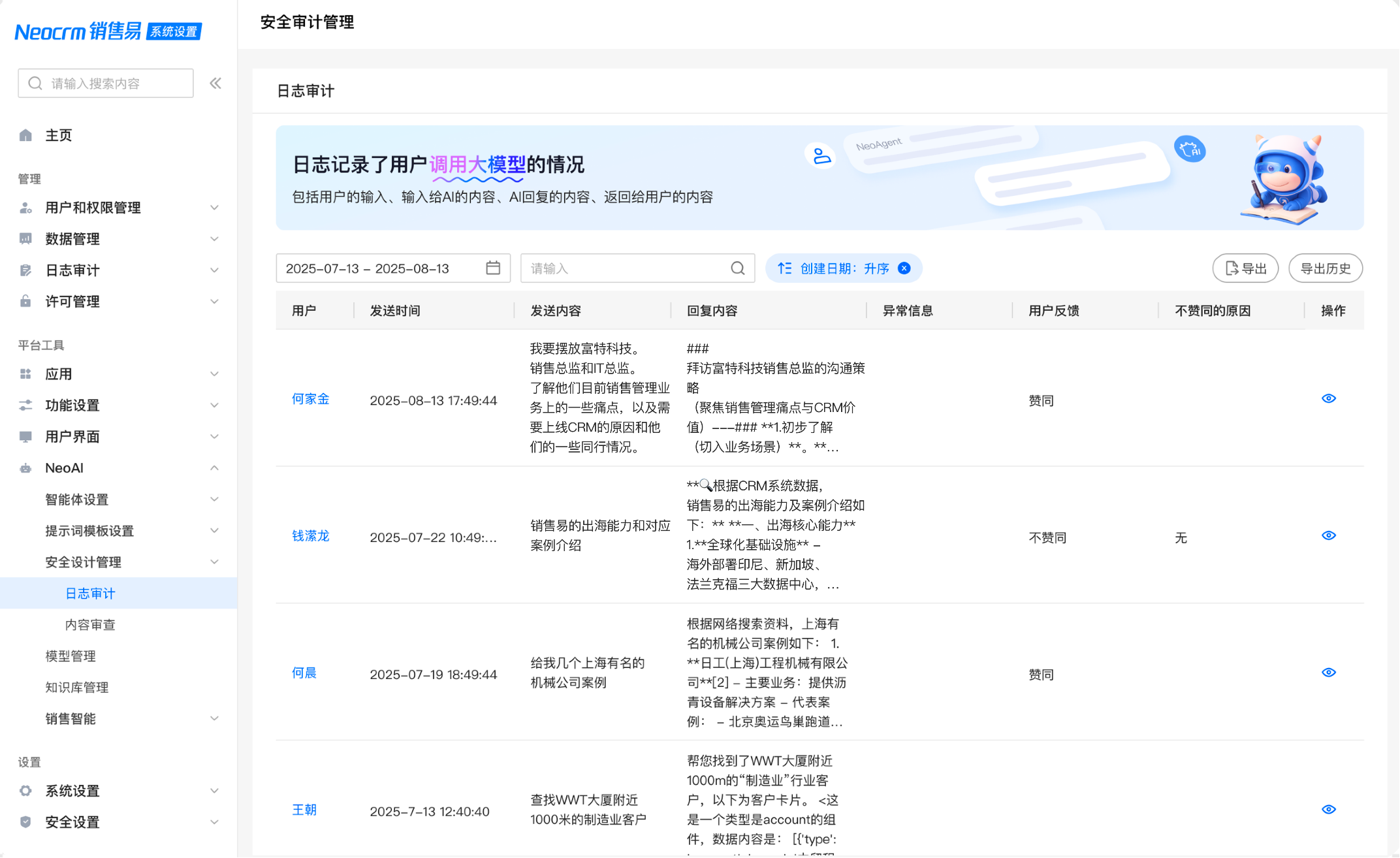Image resolution: width=1400 pixels, height=858 pixels.
Task: Click the NeoAI robot icon in sidebar
Action: tap(25, 468)
